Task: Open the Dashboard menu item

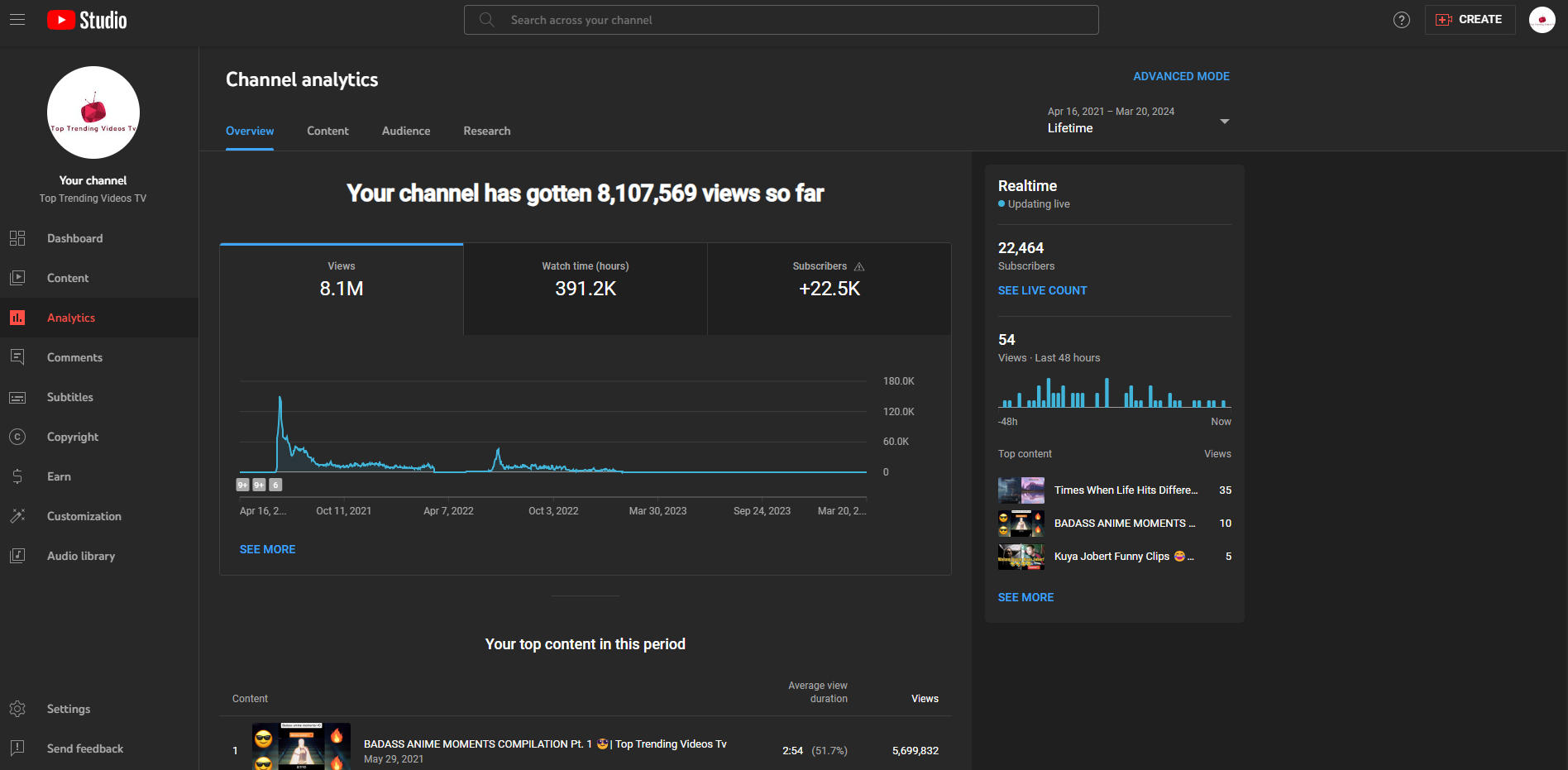Action: [x=99, y=238]
